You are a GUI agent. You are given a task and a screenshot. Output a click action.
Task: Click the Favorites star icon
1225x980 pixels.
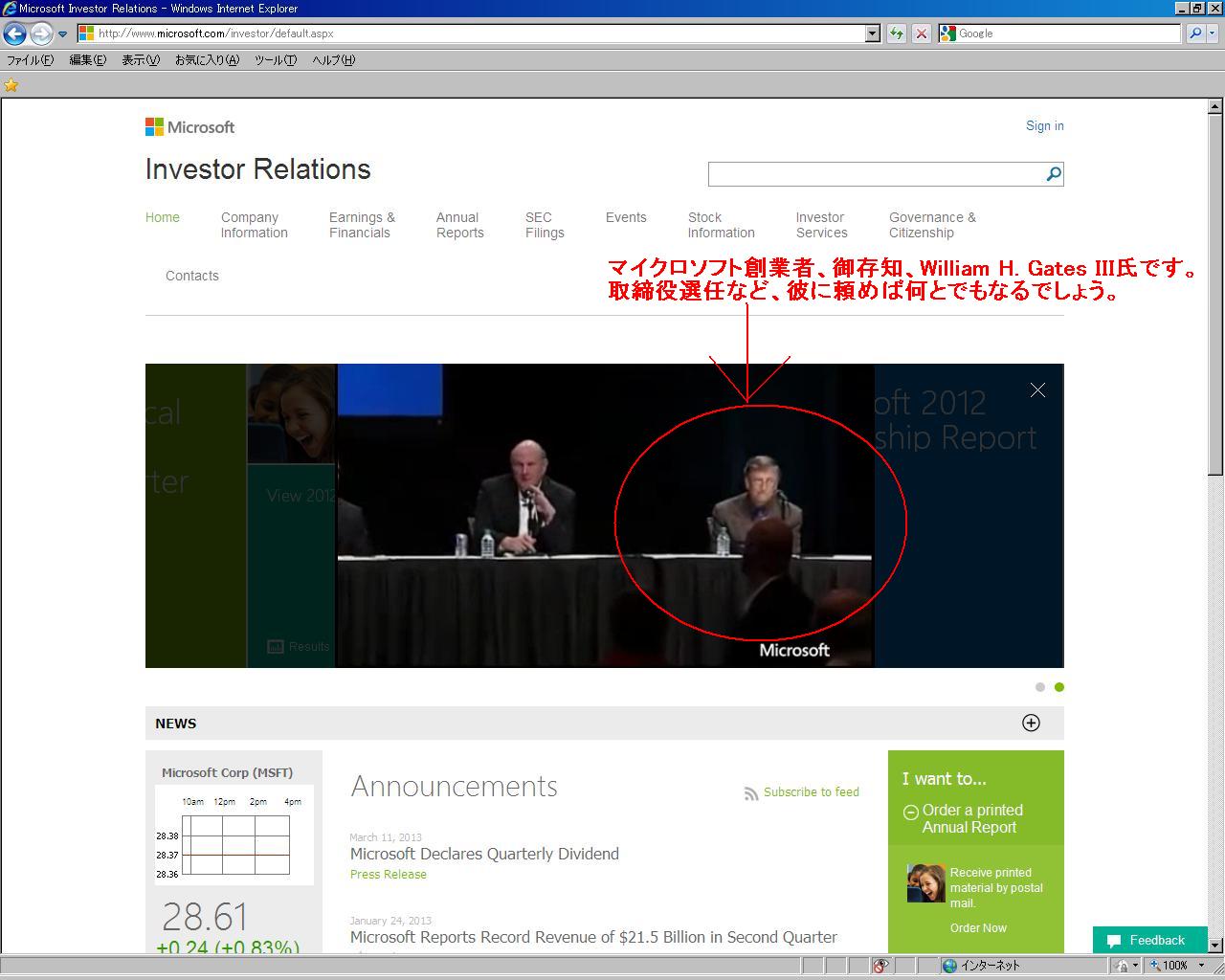point(11,85)
